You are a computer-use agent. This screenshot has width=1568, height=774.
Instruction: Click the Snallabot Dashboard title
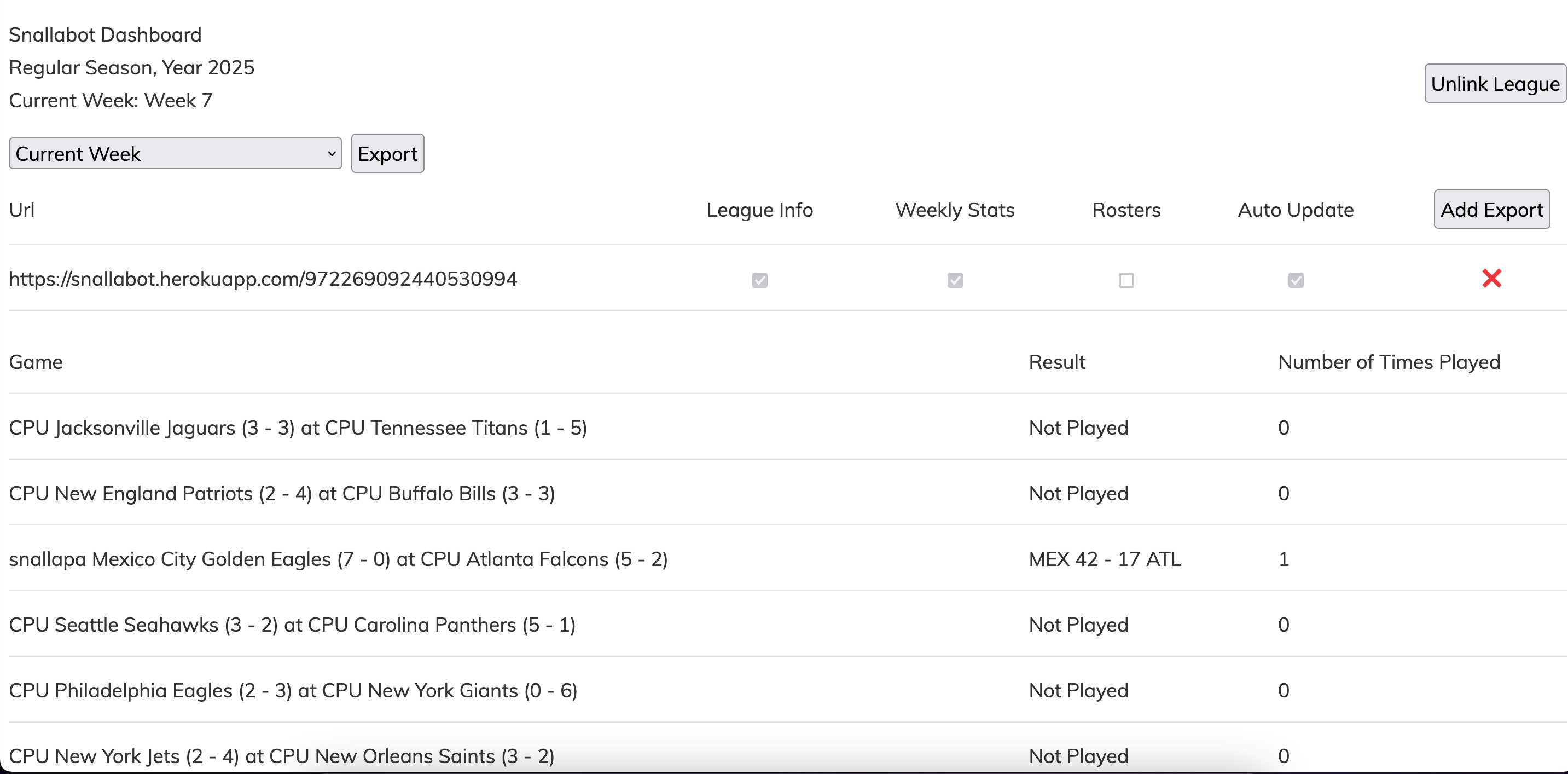tap(104, 34)
